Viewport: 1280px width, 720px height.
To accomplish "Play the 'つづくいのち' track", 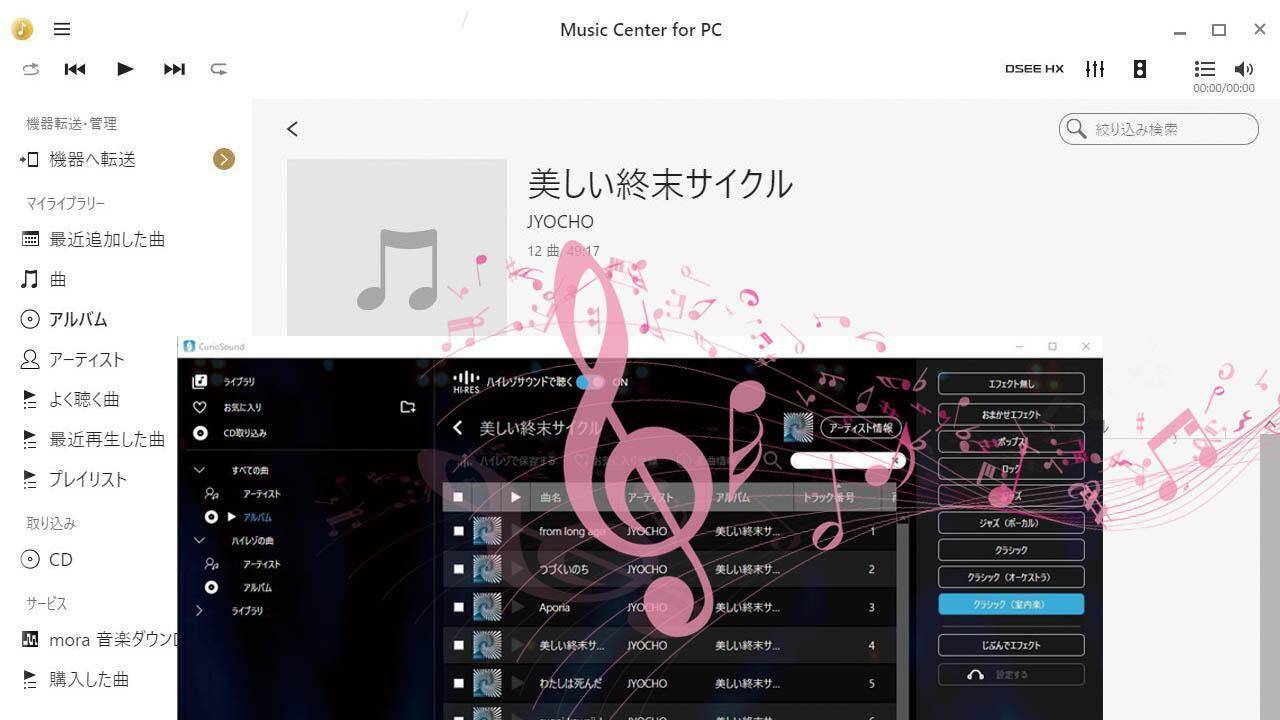I will click(517, 569).
